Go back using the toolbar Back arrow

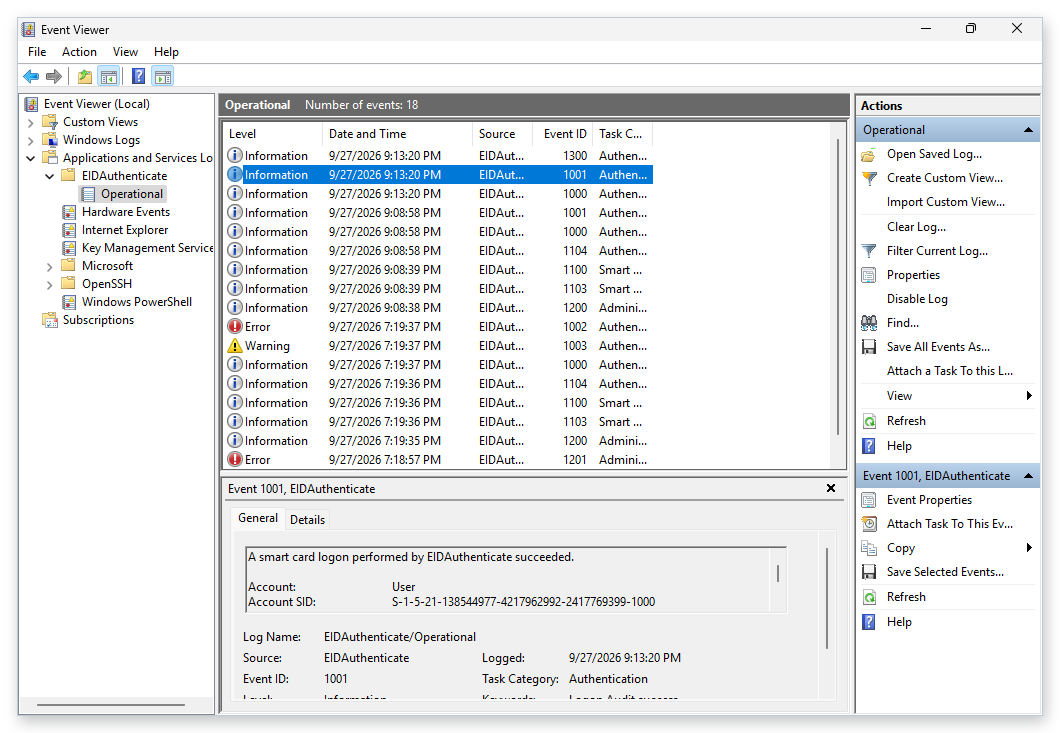pos(31,76)
